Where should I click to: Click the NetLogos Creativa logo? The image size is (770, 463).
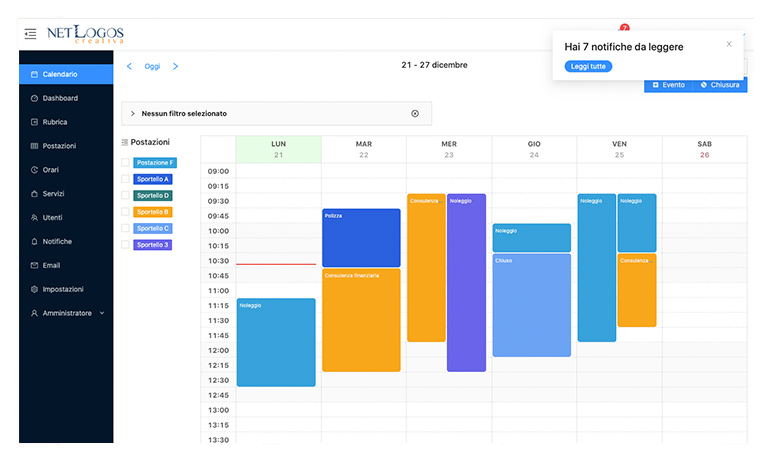tap(85, 34)
